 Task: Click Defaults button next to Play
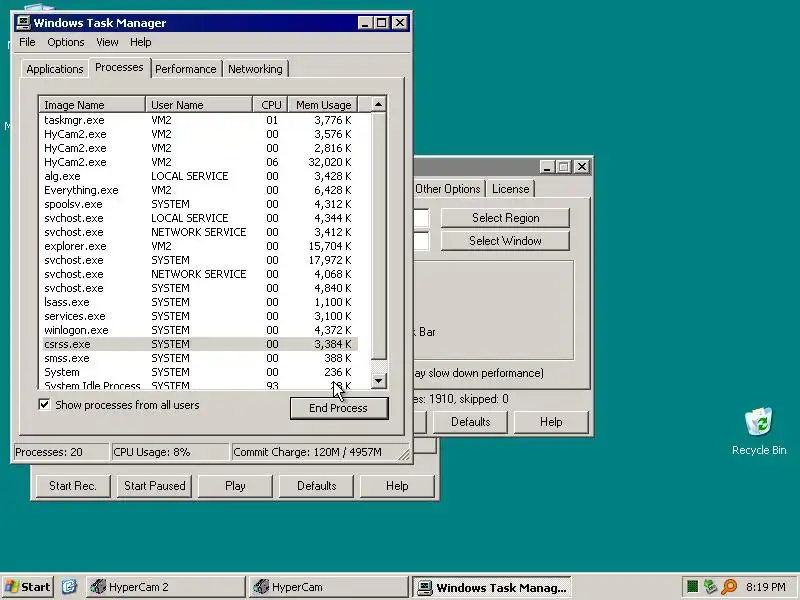click(x=316, y=486)
